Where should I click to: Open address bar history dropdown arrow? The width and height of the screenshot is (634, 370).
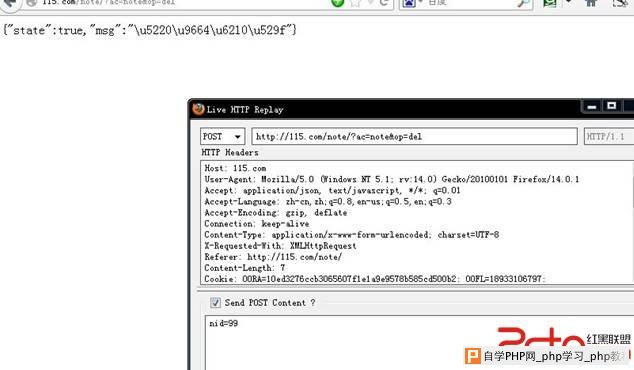pyautogui.click(x=371, y=2)
